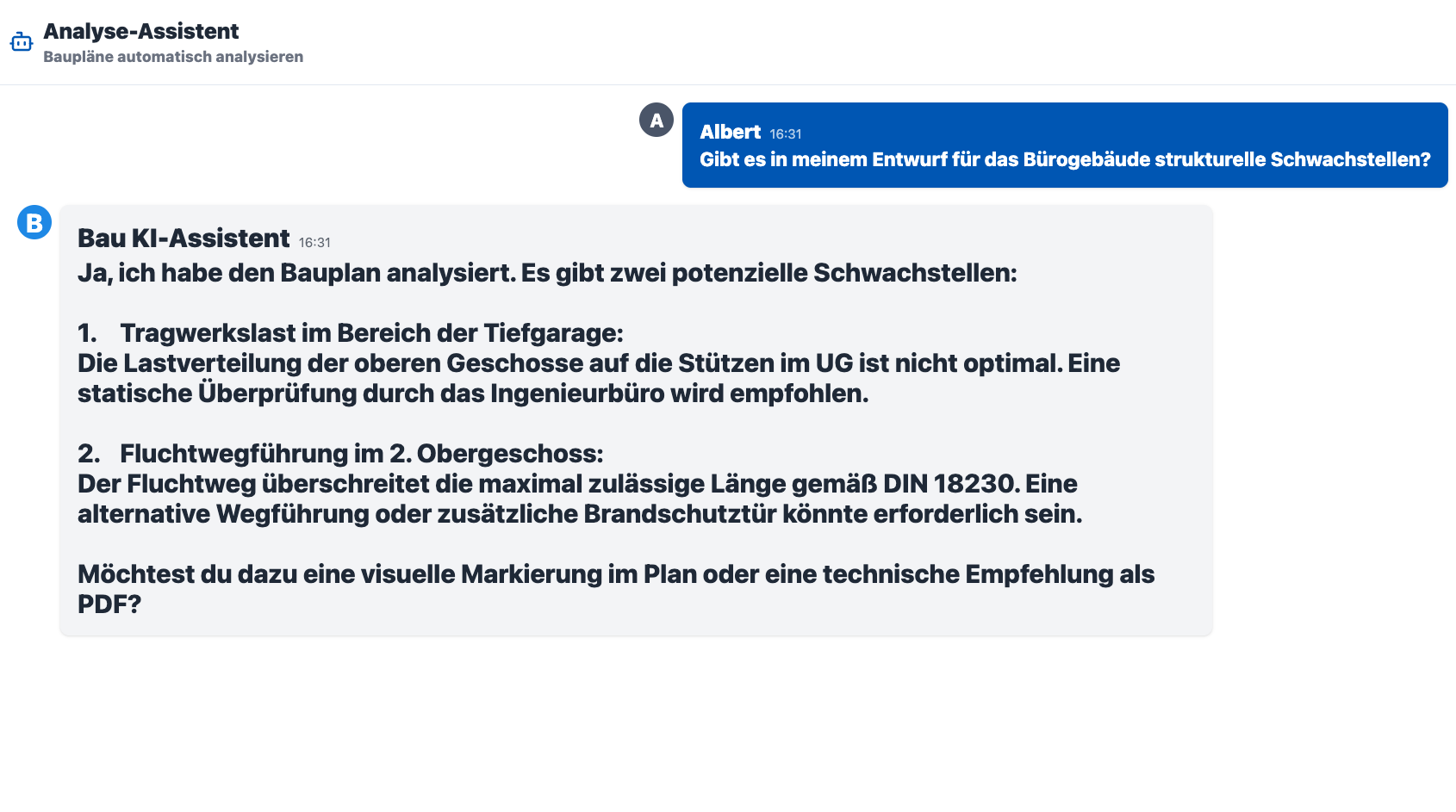This screenshot has height=812, width=1456.
Task: Click the timestamp 16:31 next to Albert
Action: [785, 133]
